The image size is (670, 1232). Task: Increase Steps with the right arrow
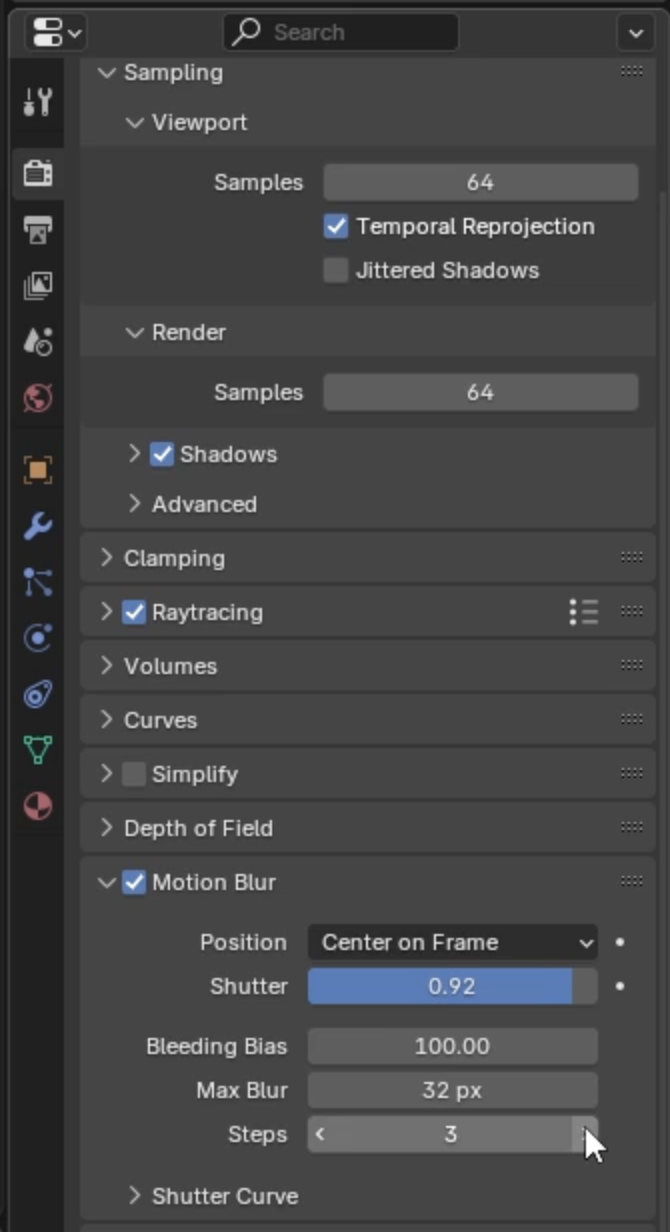[585, 1134]
